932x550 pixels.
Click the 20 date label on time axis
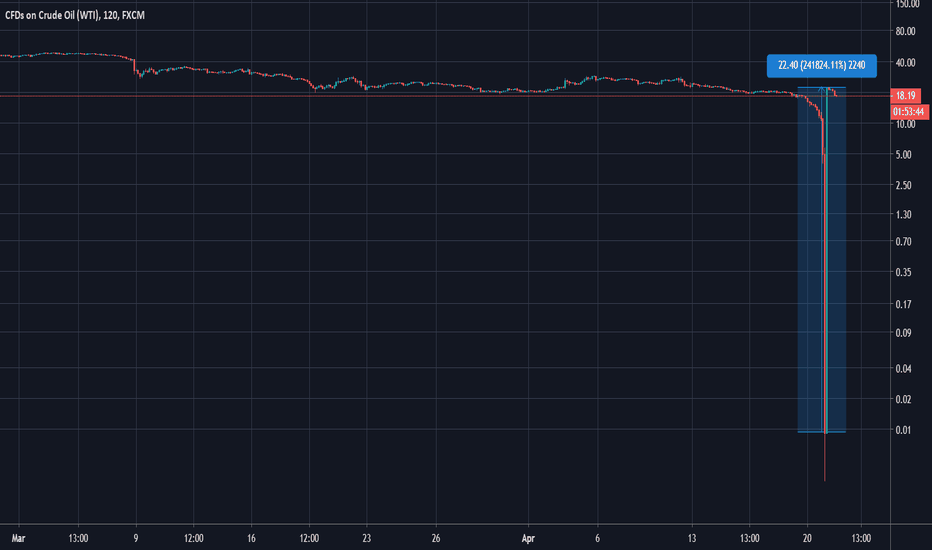(x=807, y=538)
